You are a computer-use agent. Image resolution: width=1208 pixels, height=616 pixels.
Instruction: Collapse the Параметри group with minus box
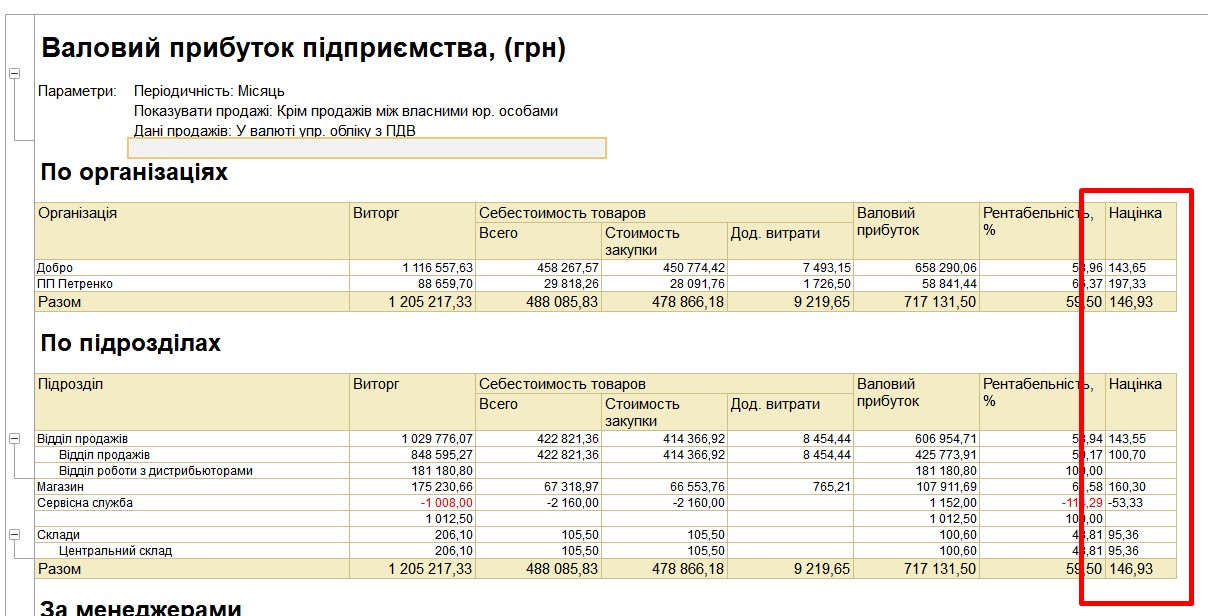[x=14, y=73]
